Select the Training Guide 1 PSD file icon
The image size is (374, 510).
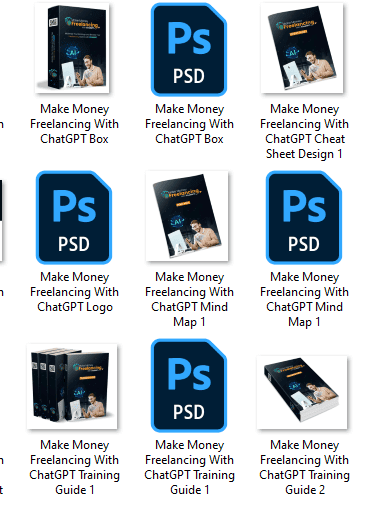[x=189, y=385]
